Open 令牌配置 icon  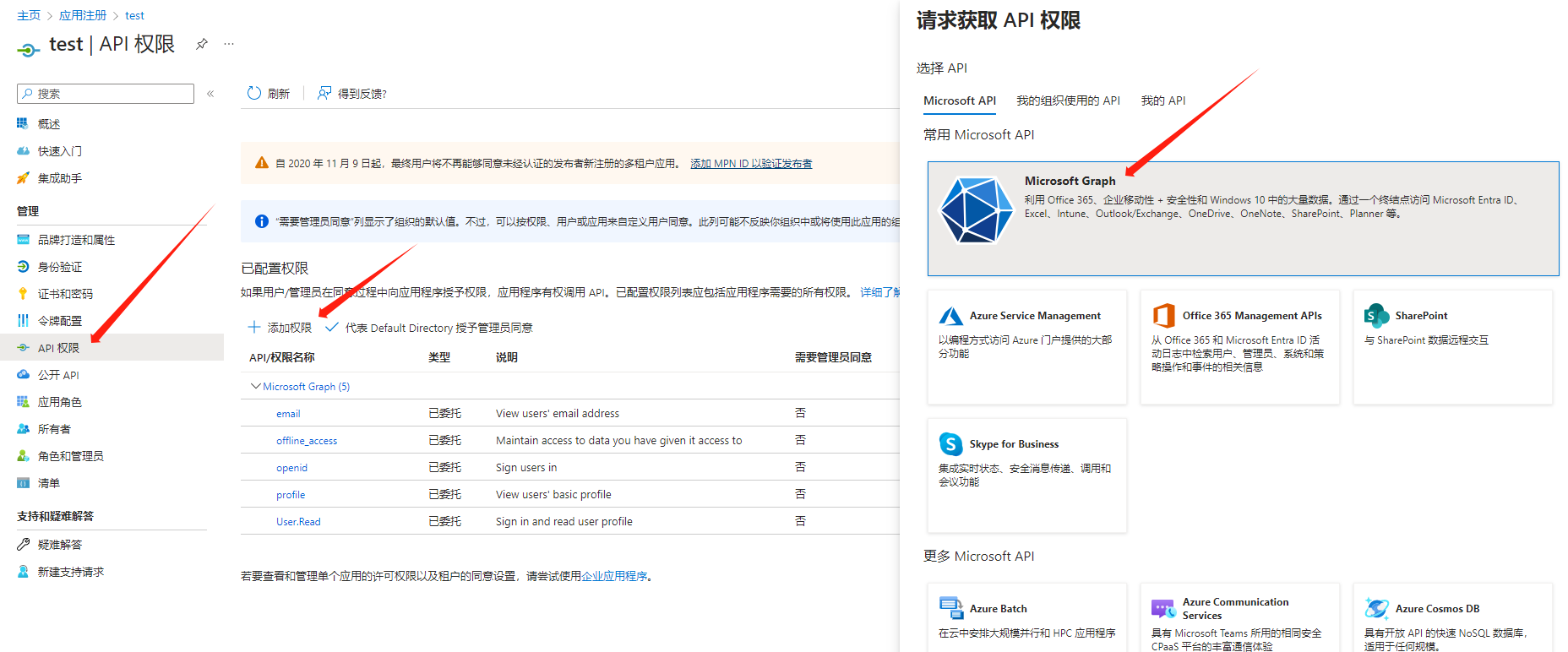(x=23, y=321)
